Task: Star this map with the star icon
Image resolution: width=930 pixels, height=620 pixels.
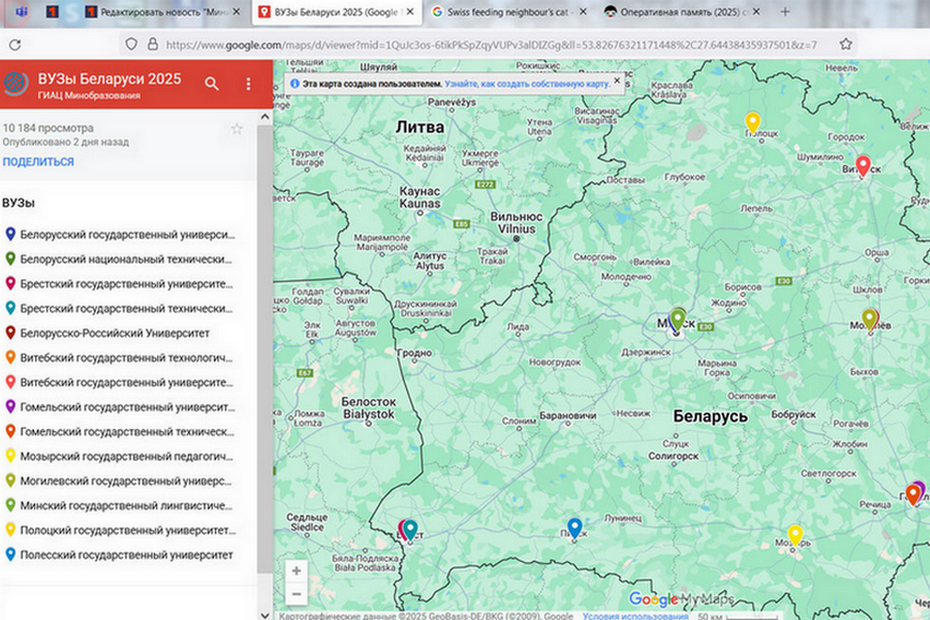Action: point(237,129)
